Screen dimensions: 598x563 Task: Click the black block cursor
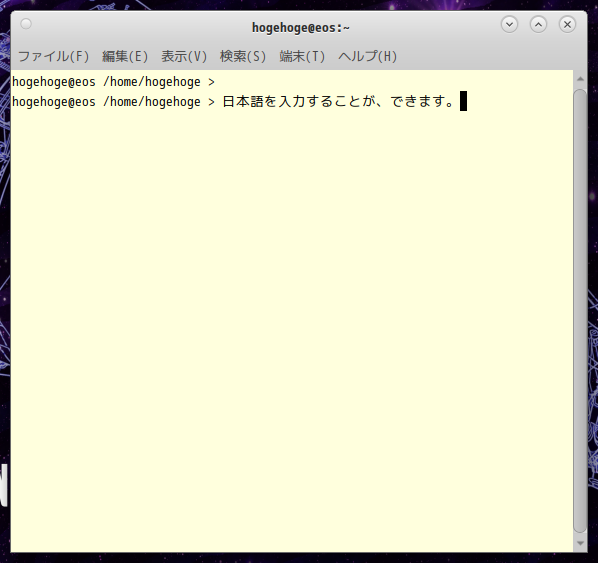click(x=463, y=101)
